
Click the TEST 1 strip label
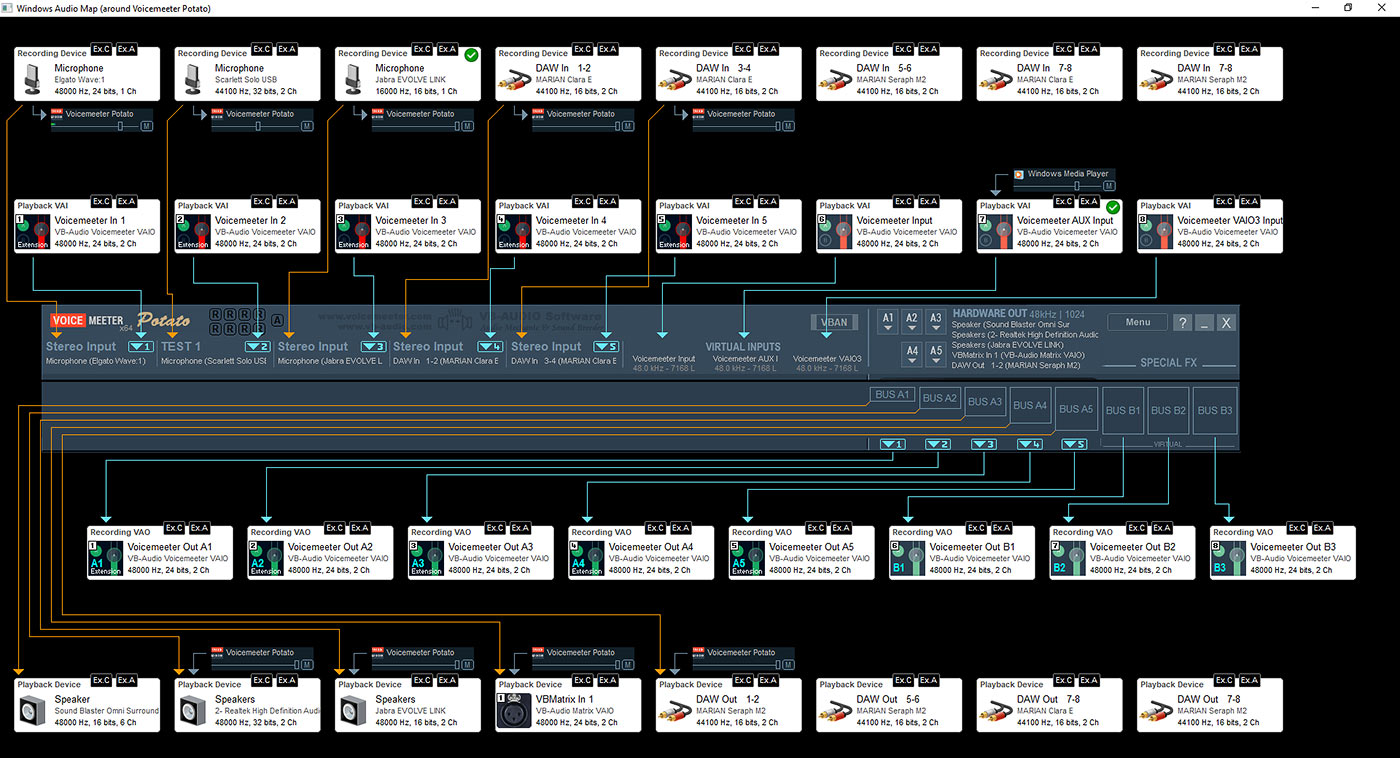181,347
